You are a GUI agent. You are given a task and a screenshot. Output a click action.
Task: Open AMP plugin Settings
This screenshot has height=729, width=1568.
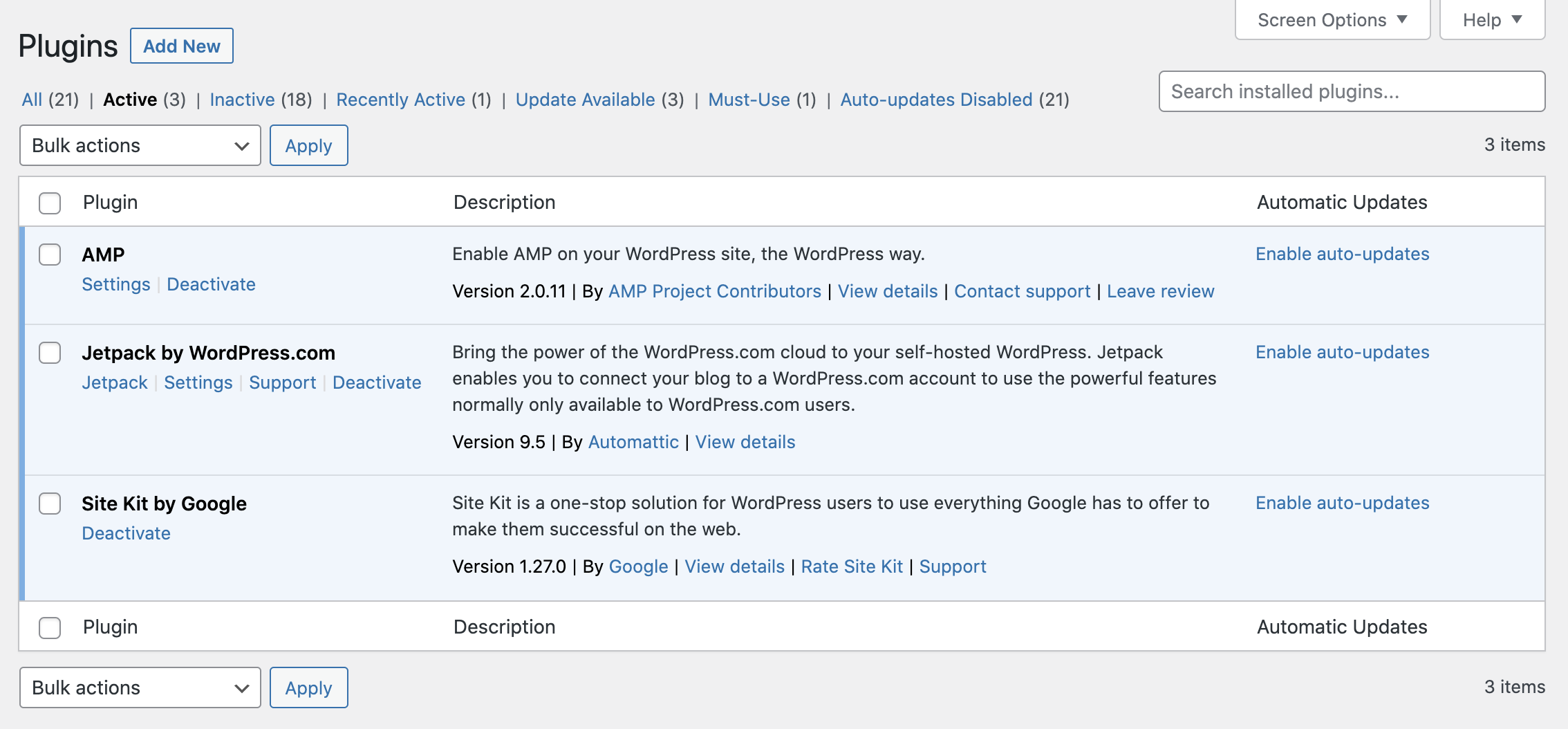(x=116, y=284)
